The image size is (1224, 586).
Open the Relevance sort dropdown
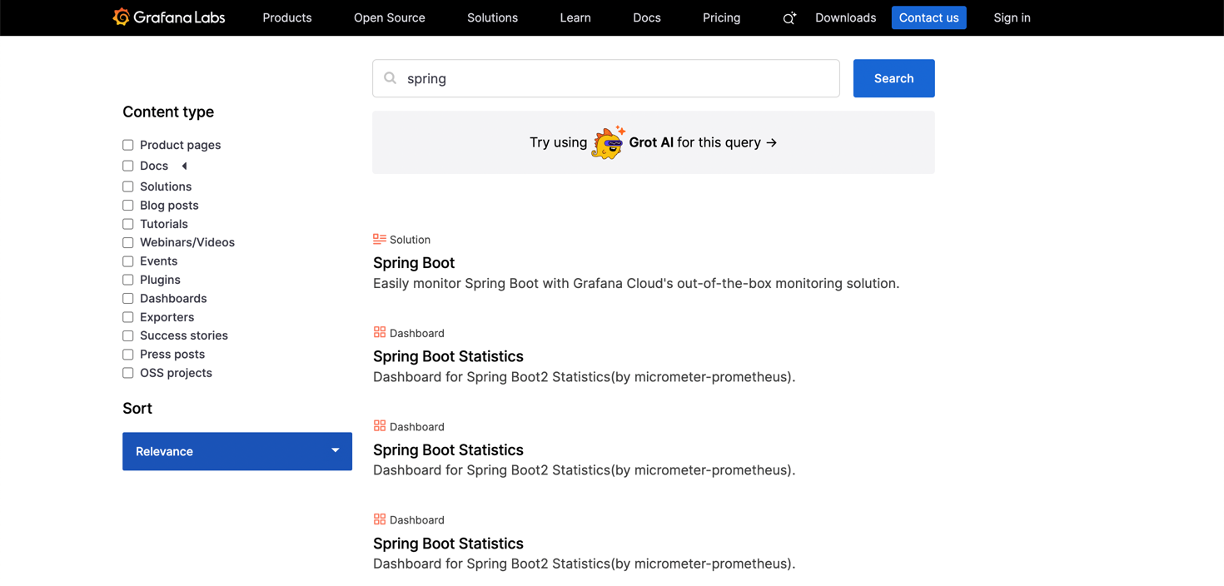point(237,451)
